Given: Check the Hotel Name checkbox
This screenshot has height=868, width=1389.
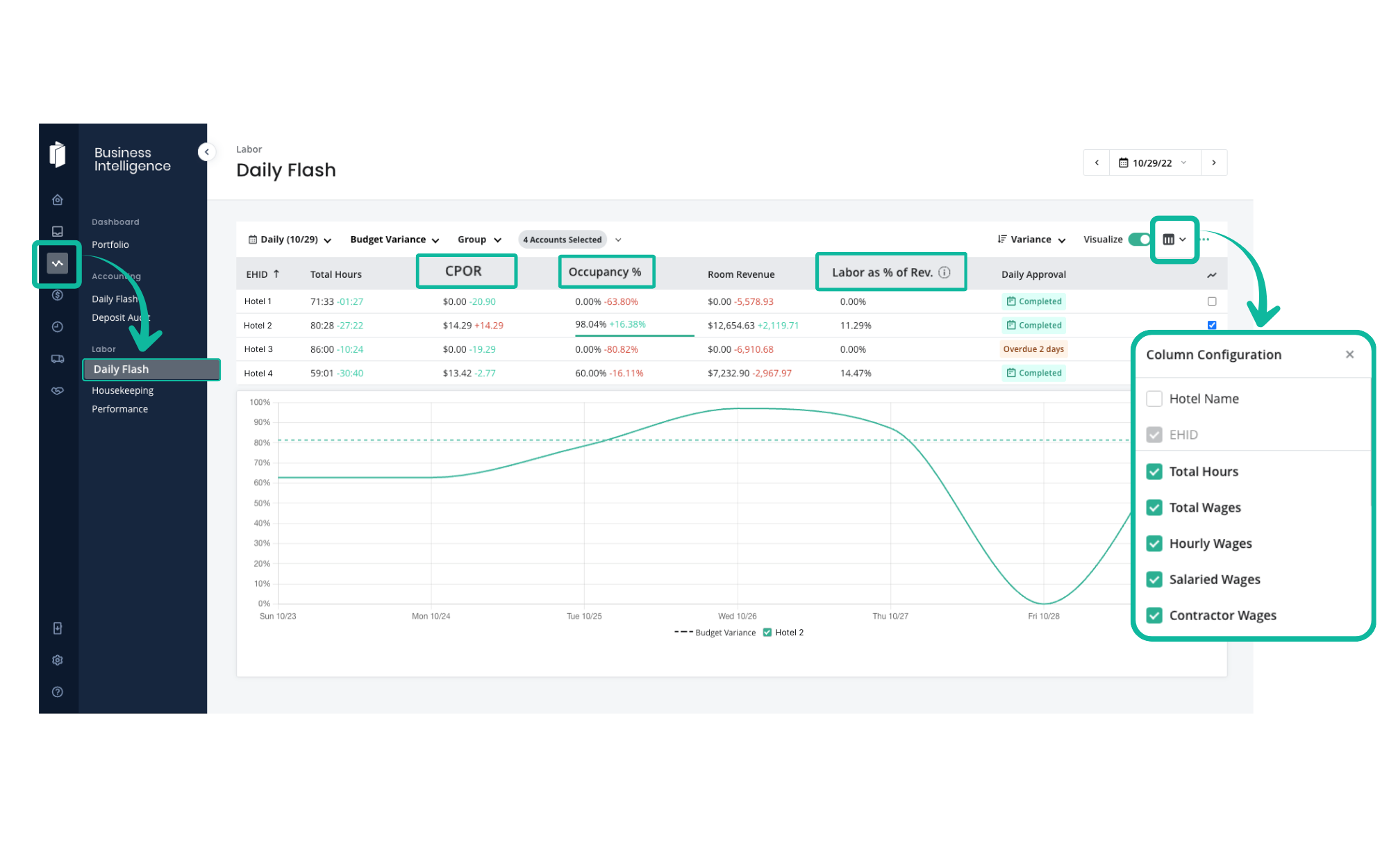Looking at the screenshot, I should [1154, 399].
